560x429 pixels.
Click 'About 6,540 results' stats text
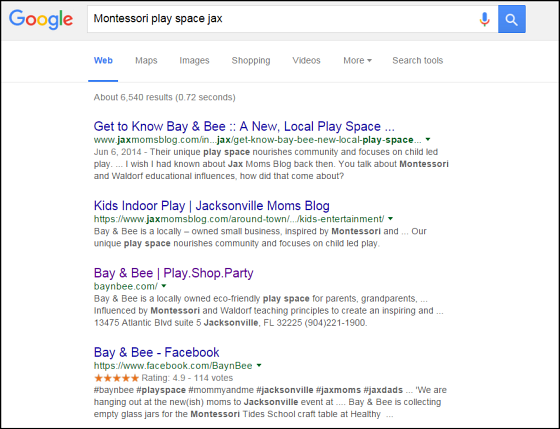point(164,97)
